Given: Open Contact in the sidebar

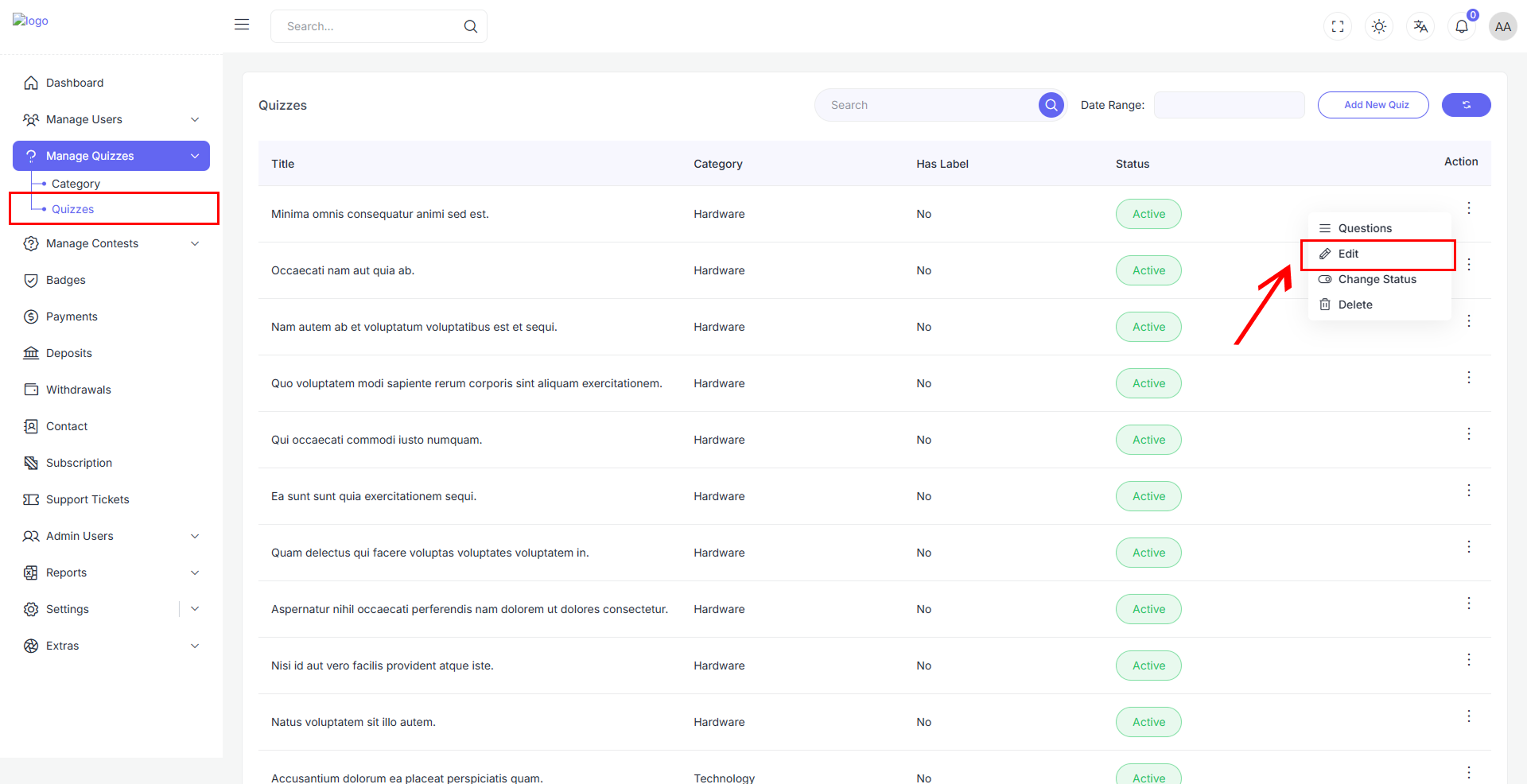Looking at the screenshot, I should pyautogui.click(x=111, y=426).
